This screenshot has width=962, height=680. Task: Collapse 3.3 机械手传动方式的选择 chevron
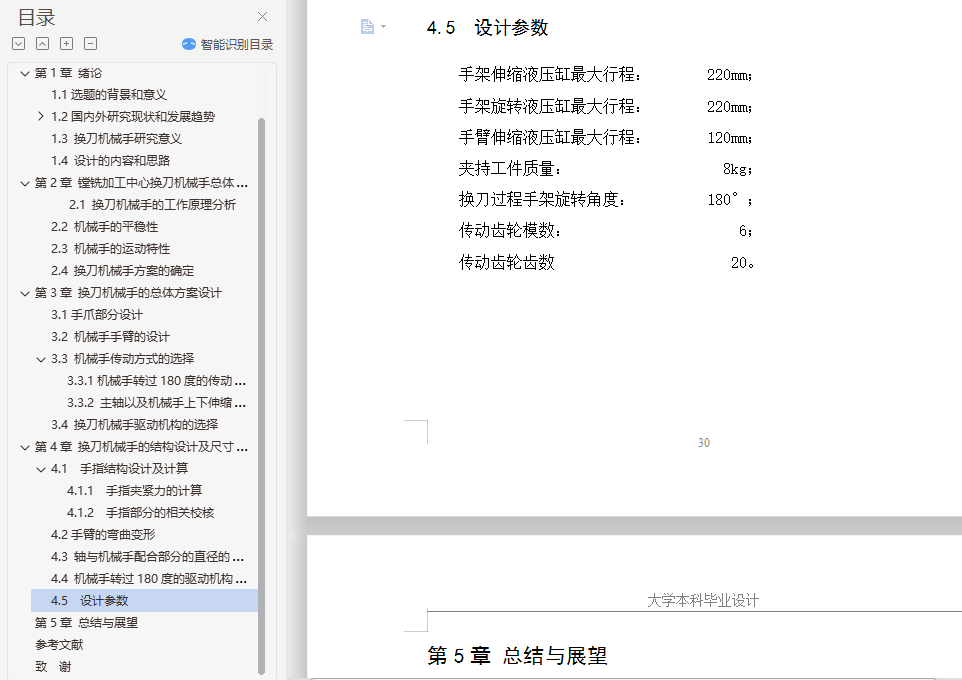point(40,359)
